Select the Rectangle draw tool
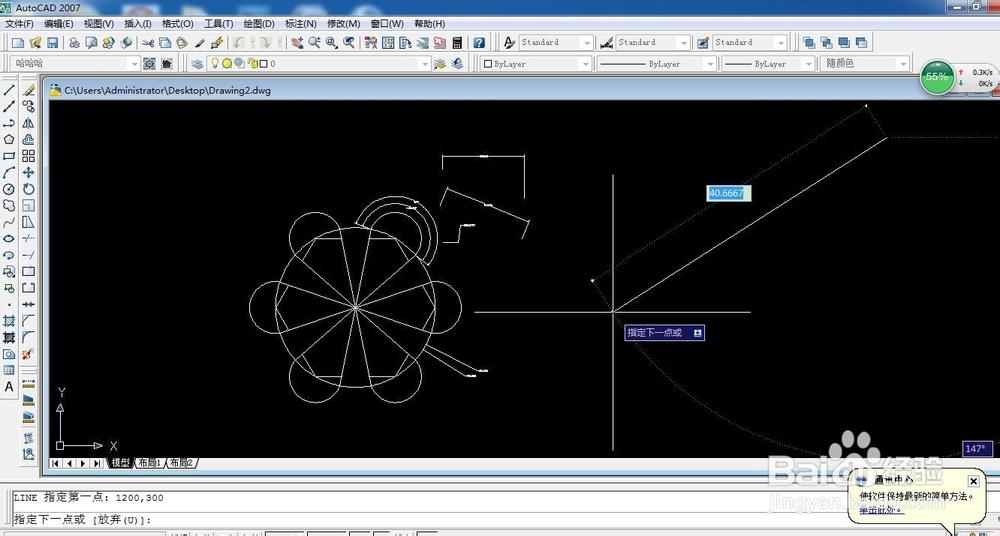This screenshot has width=1000, height=536. pos(9,156)
